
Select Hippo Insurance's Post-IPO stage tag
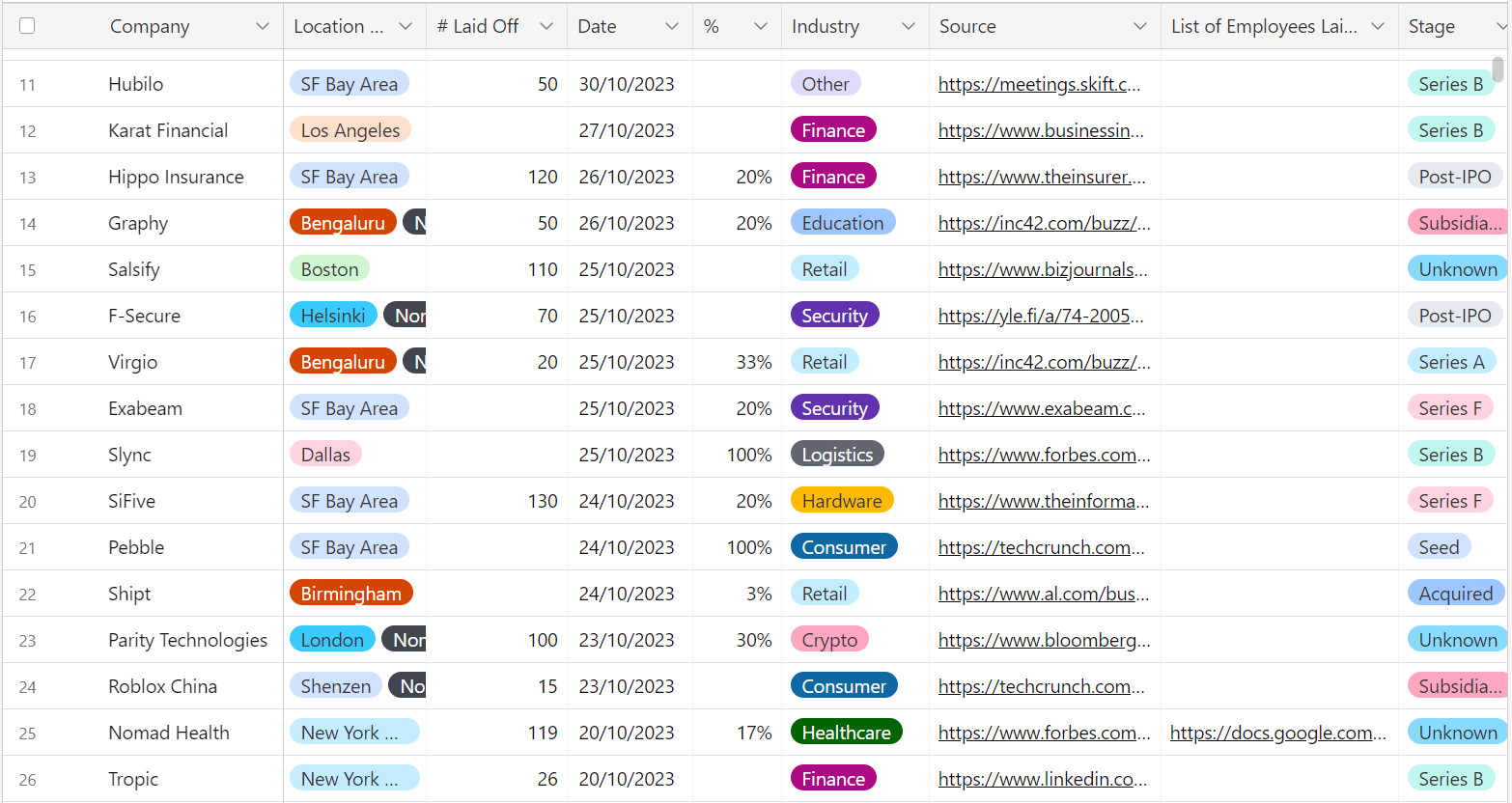(1455, 177)
